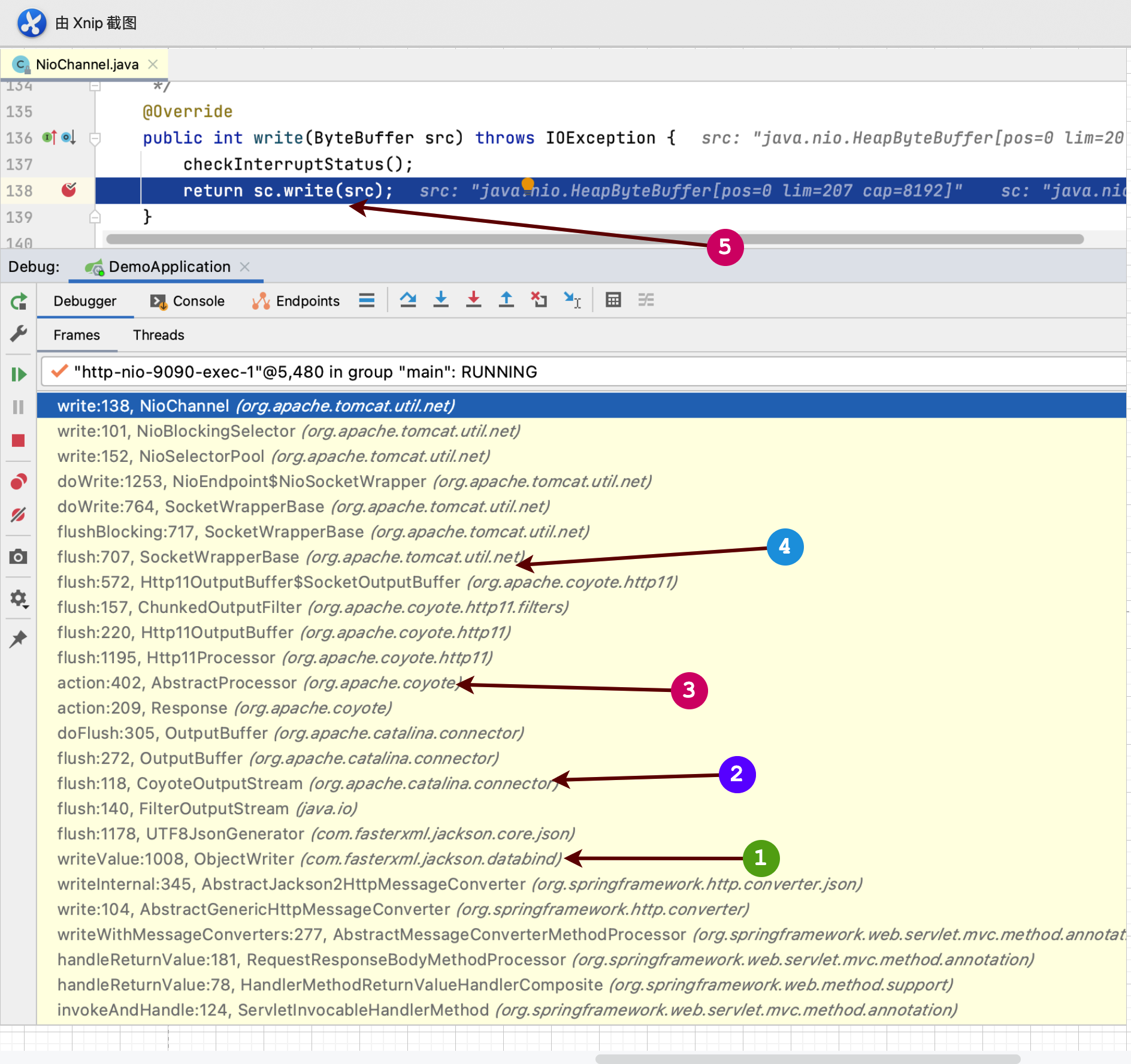Select the Frames tab
Viewport: 1131px width, 1064px height.
pos(77,335)
